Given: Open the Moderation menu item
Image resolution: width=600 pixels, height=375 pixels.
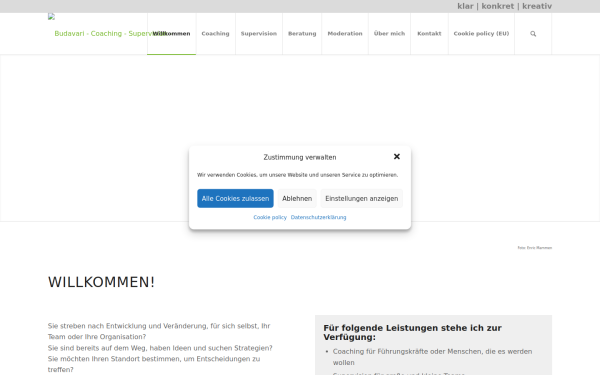Looking at the screenshot, I should click(345, 34).
